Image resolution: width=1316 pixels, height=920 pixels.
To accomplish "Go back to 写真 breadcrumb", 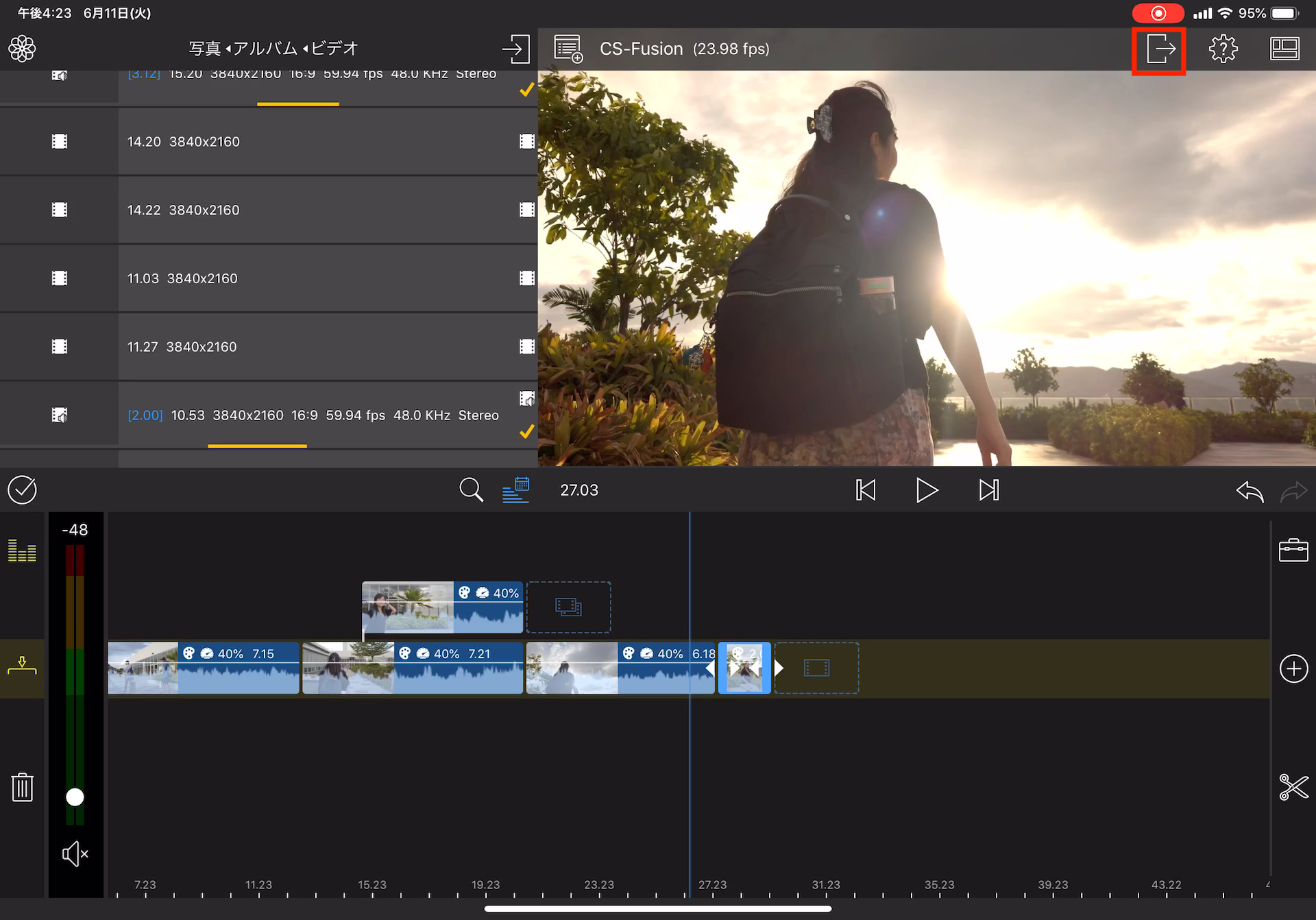I will click(204, 49).
